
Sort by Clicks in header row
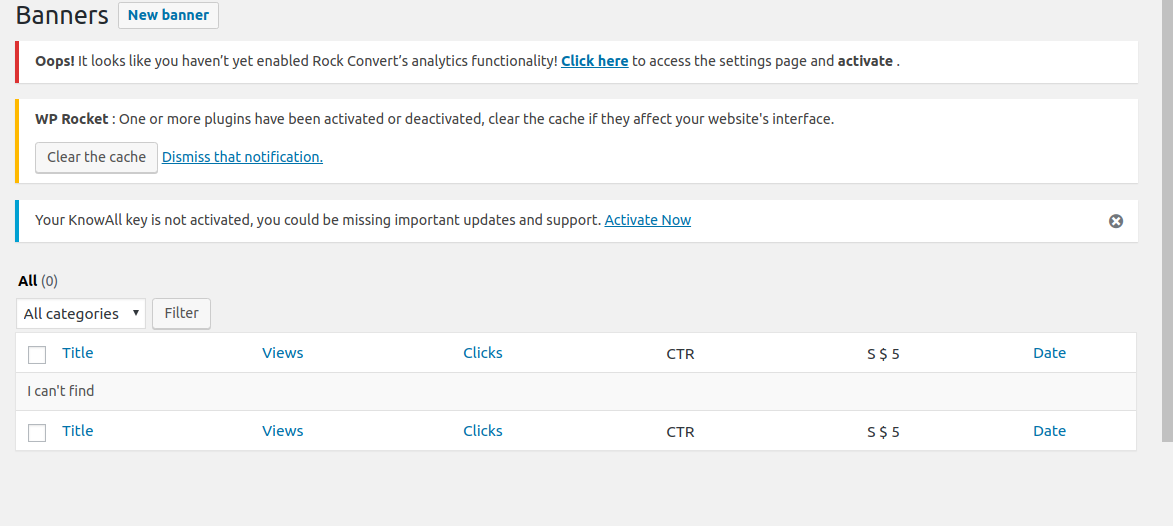[x=483, y=353]
